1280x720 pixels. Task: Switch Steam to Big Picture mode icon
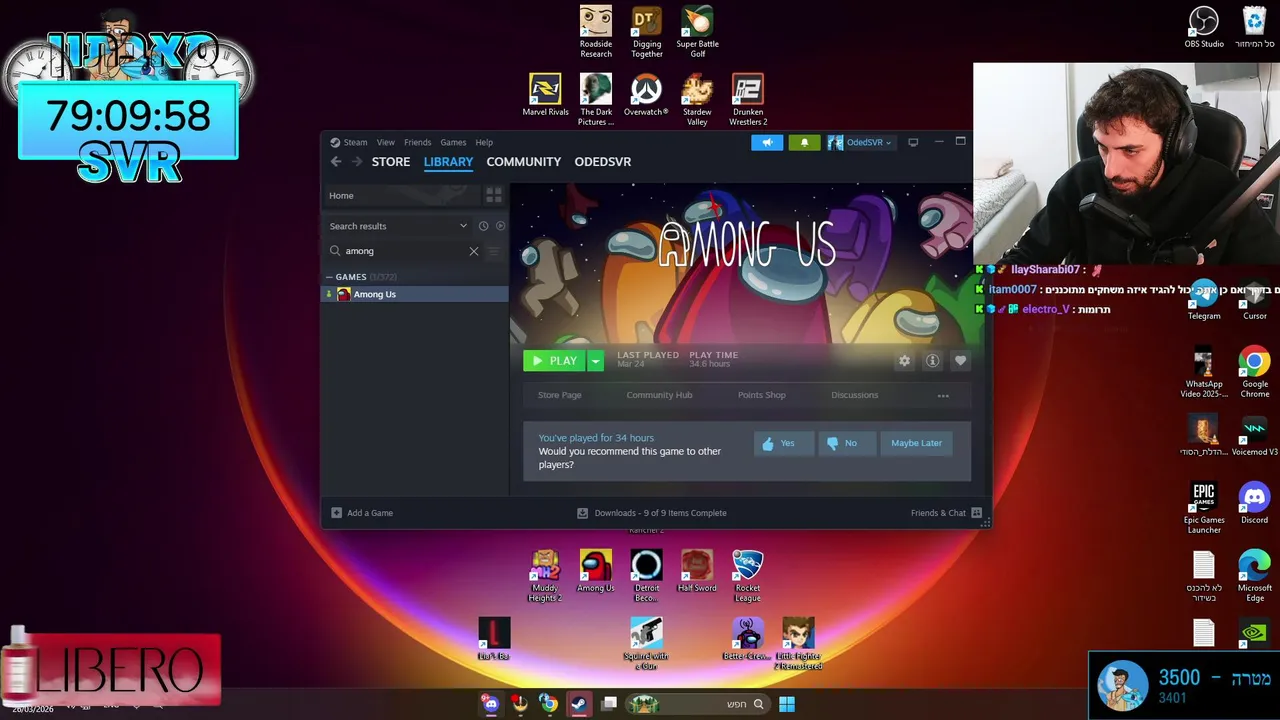[913, 142]
